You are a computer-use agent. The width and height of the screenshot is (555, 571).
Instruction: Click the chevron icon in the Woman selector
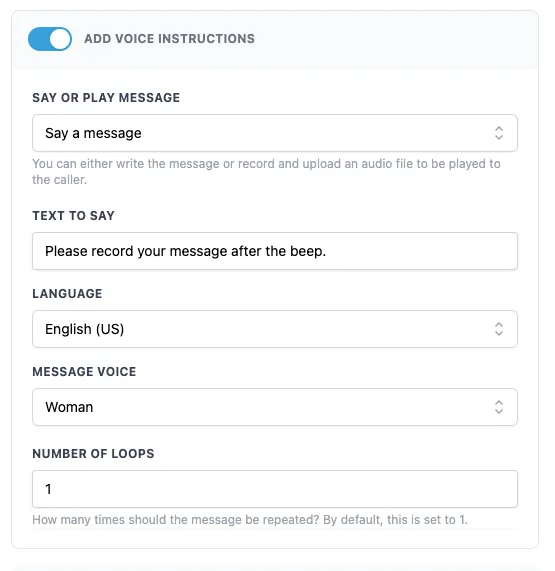tap(499, 407)
